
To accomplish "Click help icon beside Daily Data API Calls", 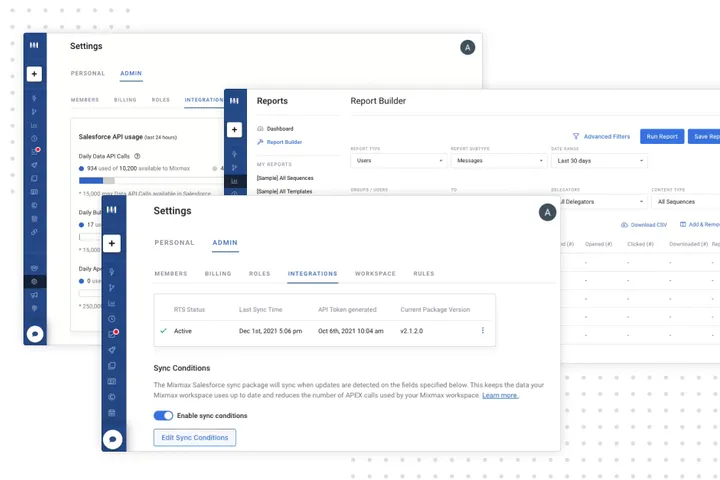I will coord(137,156).
